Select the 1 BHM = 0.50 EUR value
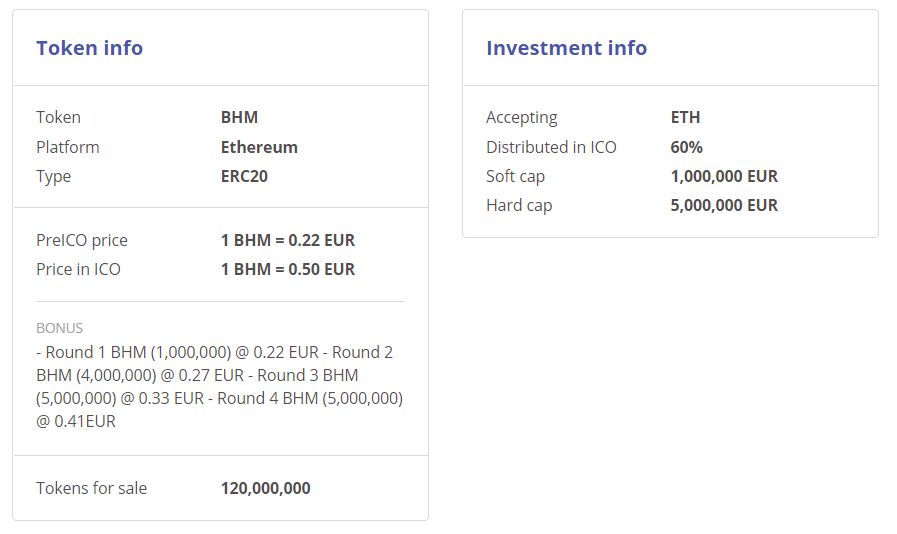 [x=288, y=269]
